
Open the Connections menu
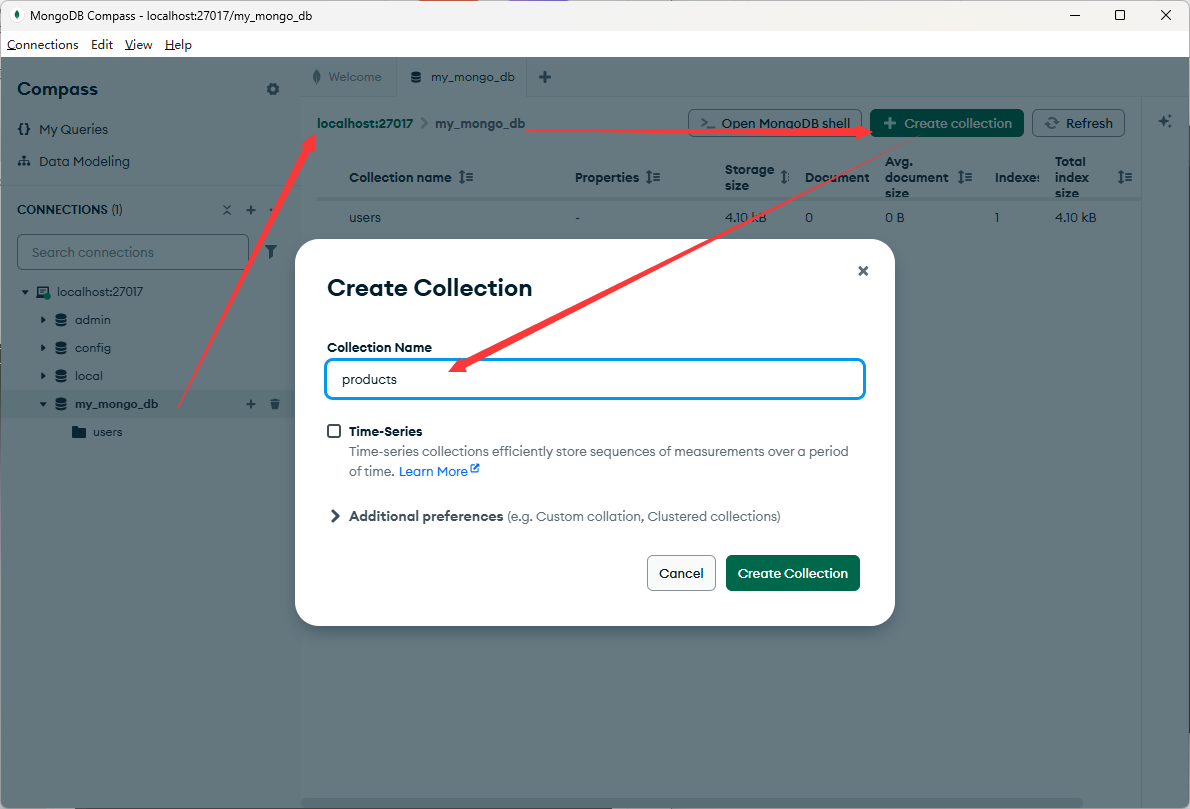click(43, 44)
